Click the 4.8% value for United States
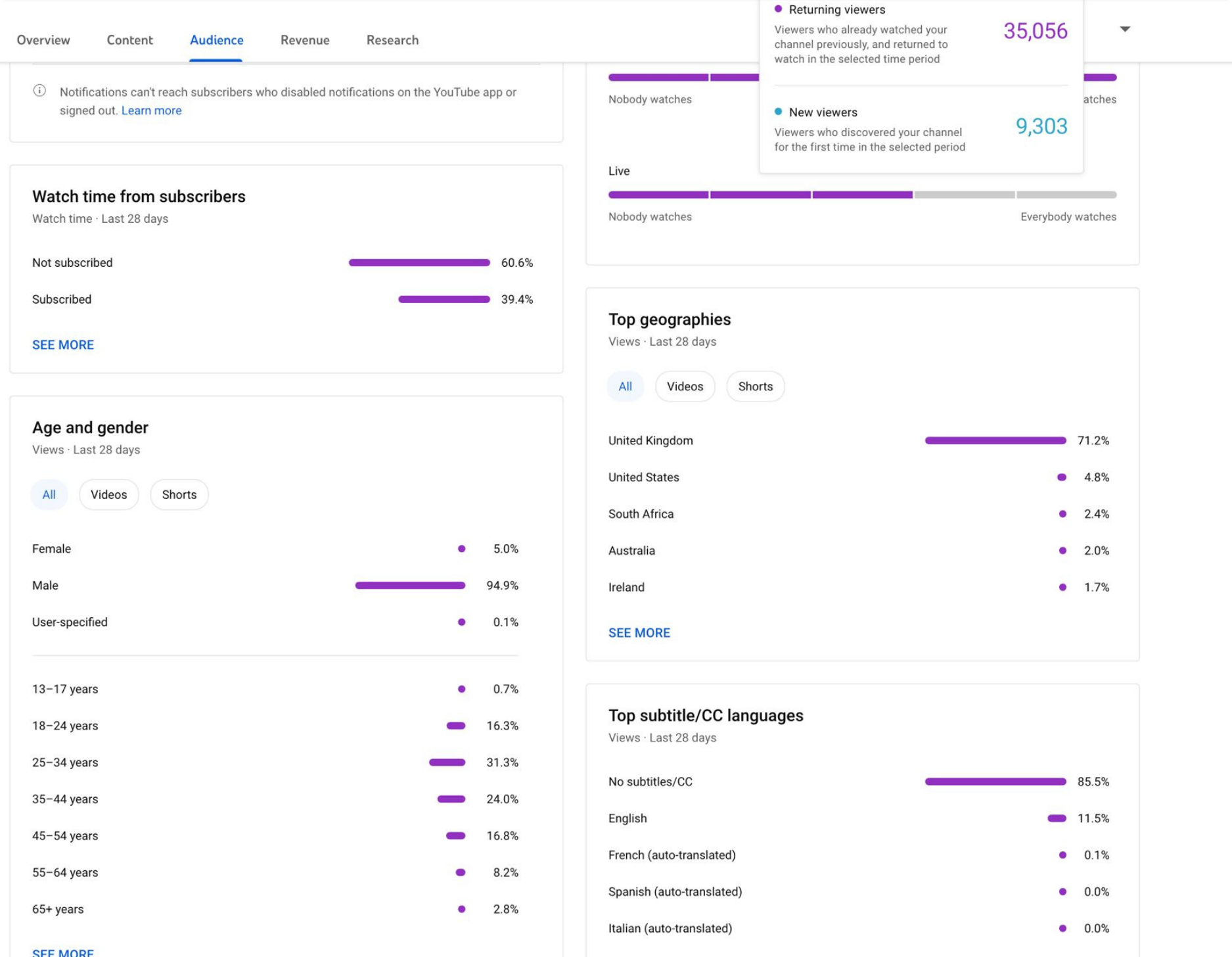The height and width of the screenshot is (957, 1232). pyautogui.click(x=1096, y=477)
